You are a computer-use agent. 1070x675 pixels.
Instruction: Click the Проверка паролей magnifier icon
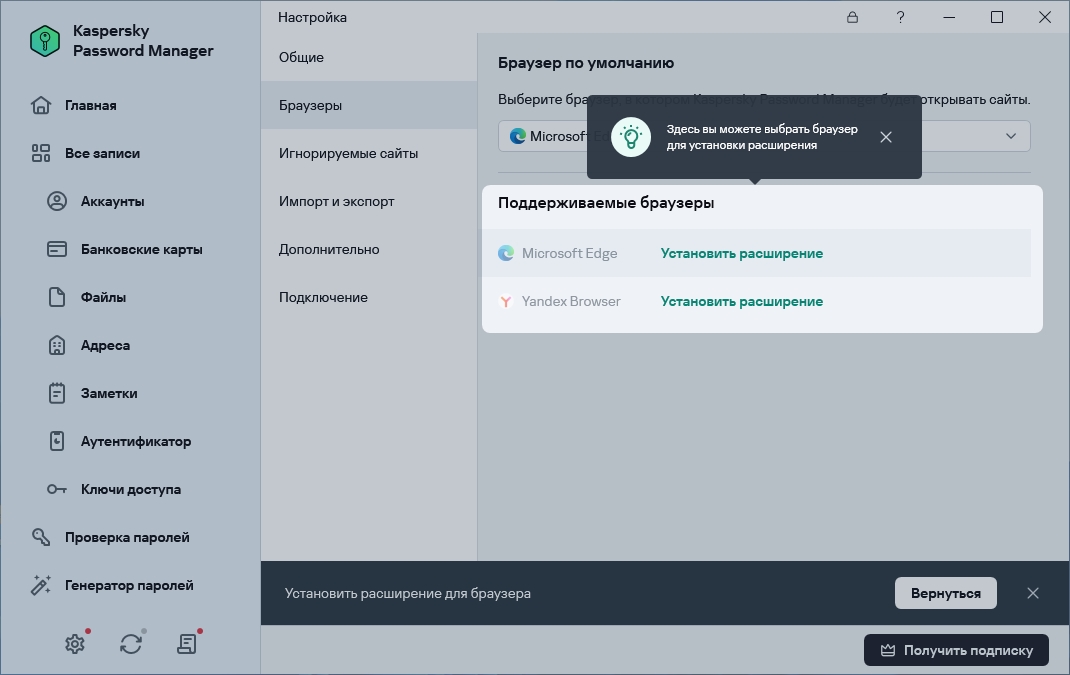click(x=41, y=537)
